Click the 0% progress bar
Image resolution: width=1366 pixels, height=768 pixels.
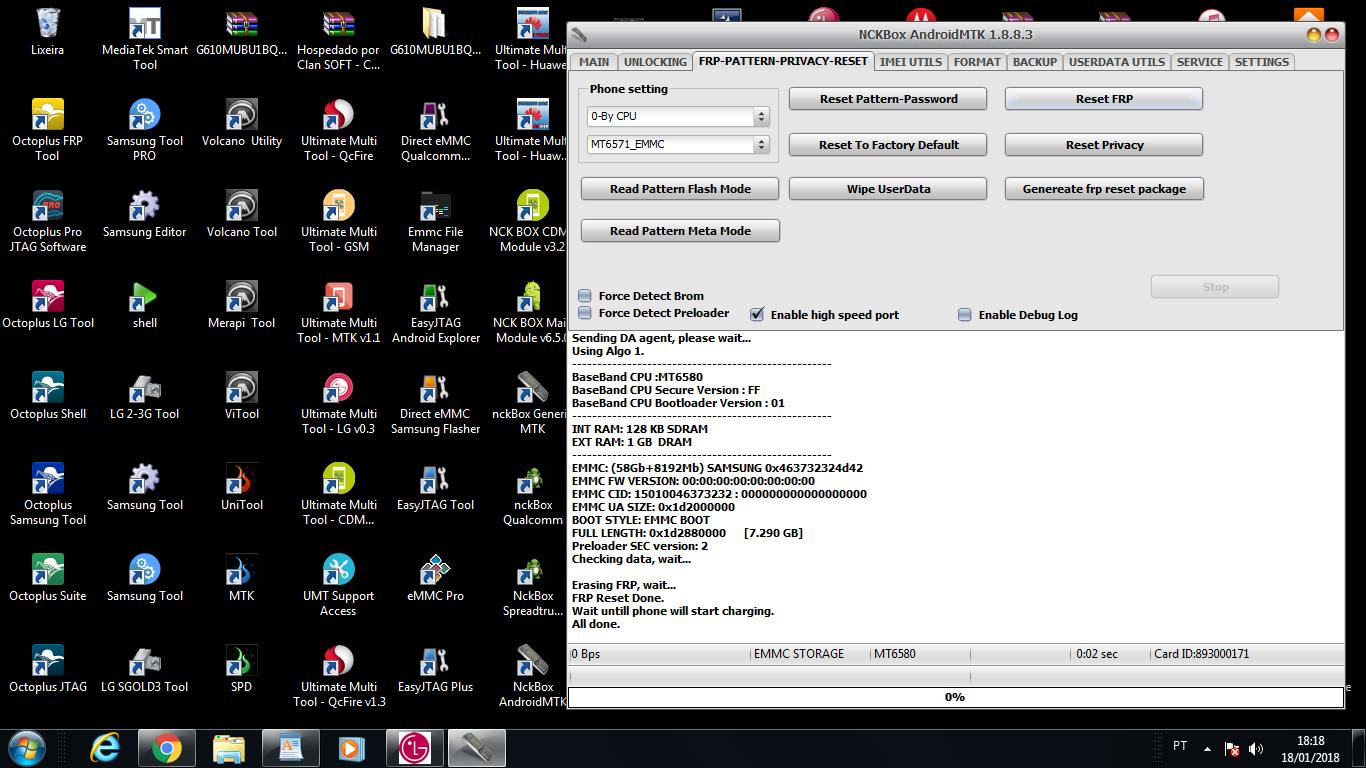tap(955, 697)
